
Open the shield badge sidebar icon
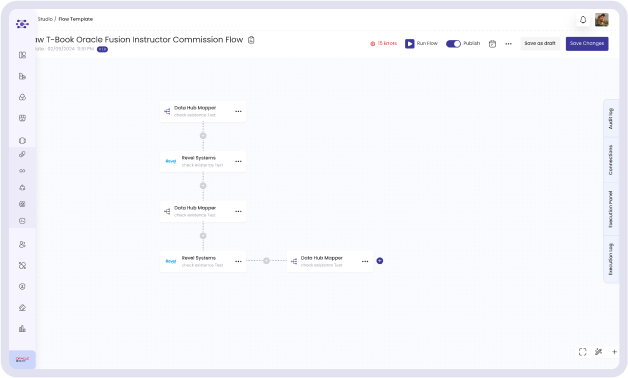pos(22,118)
